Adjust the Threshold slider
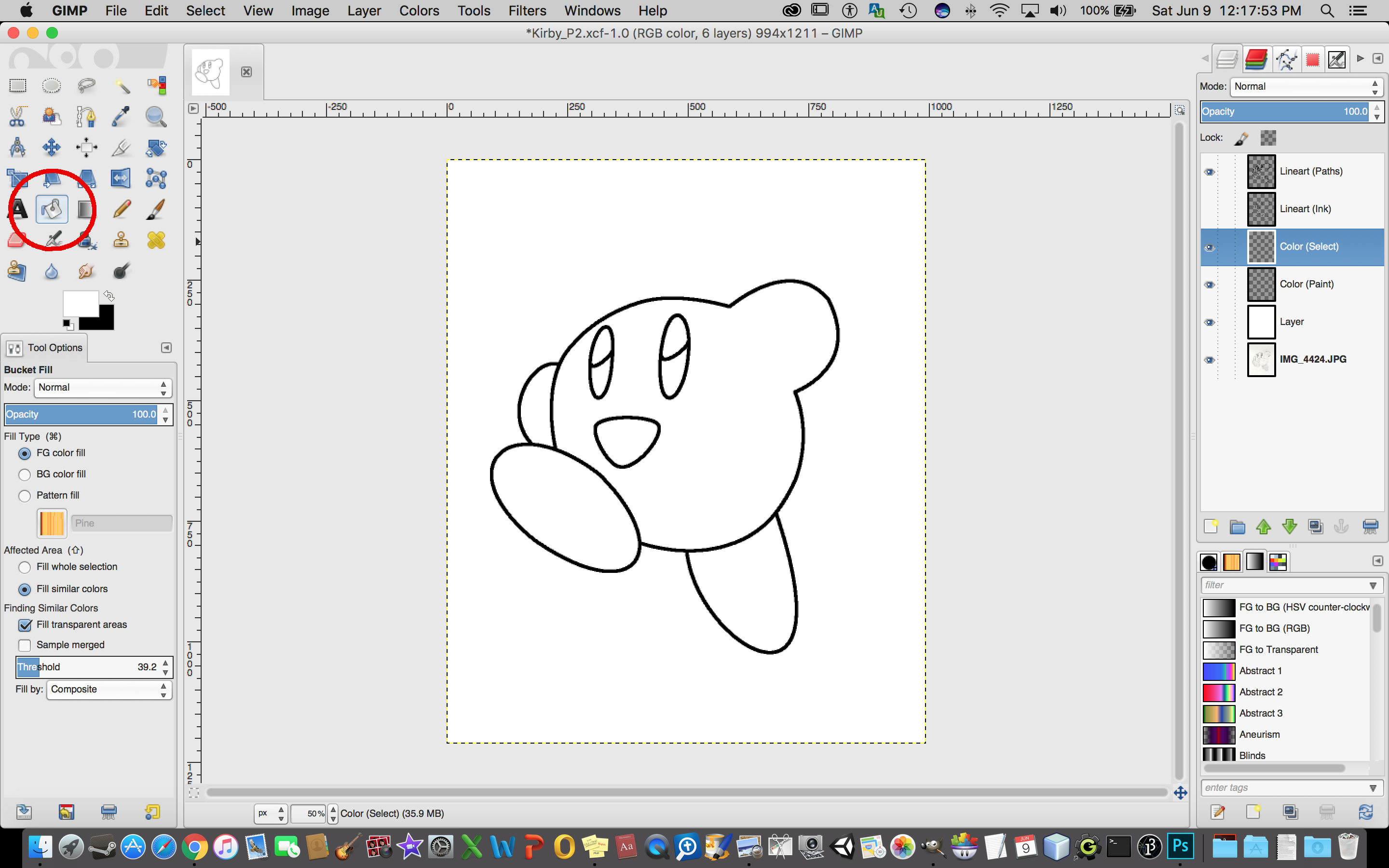 click(88, 667)
